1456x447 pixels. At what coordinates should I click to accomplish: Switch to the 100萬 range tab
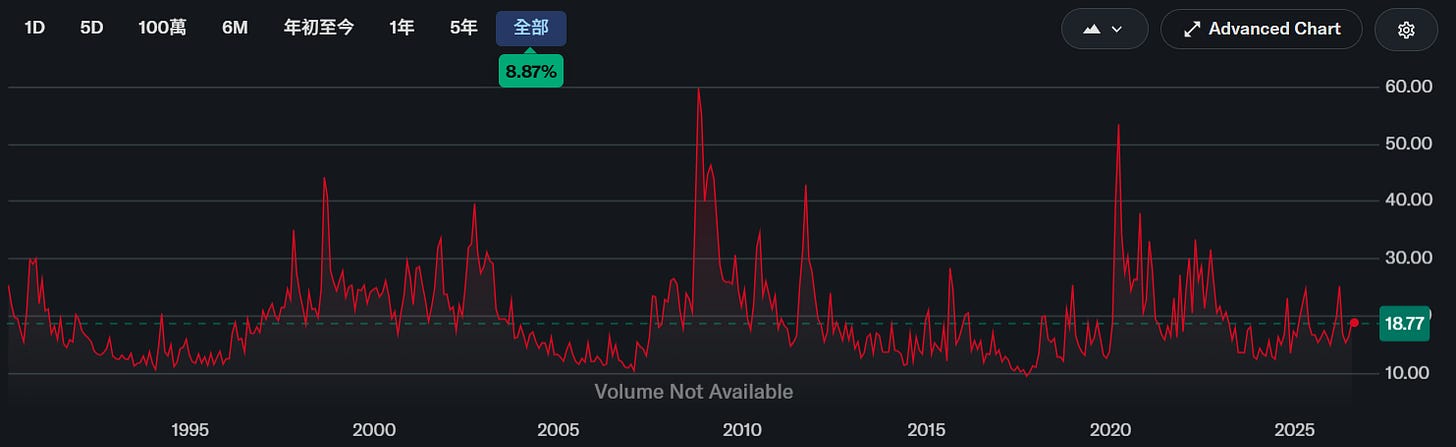pyautogui.click(x=163, y=28)
